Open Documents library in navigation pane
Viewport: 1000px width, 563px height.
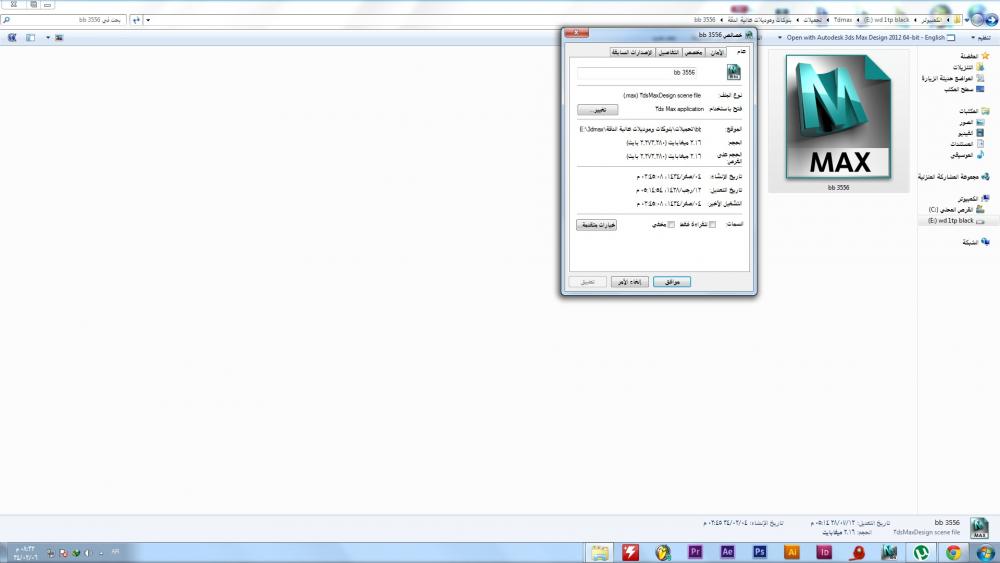coord(967,143)
